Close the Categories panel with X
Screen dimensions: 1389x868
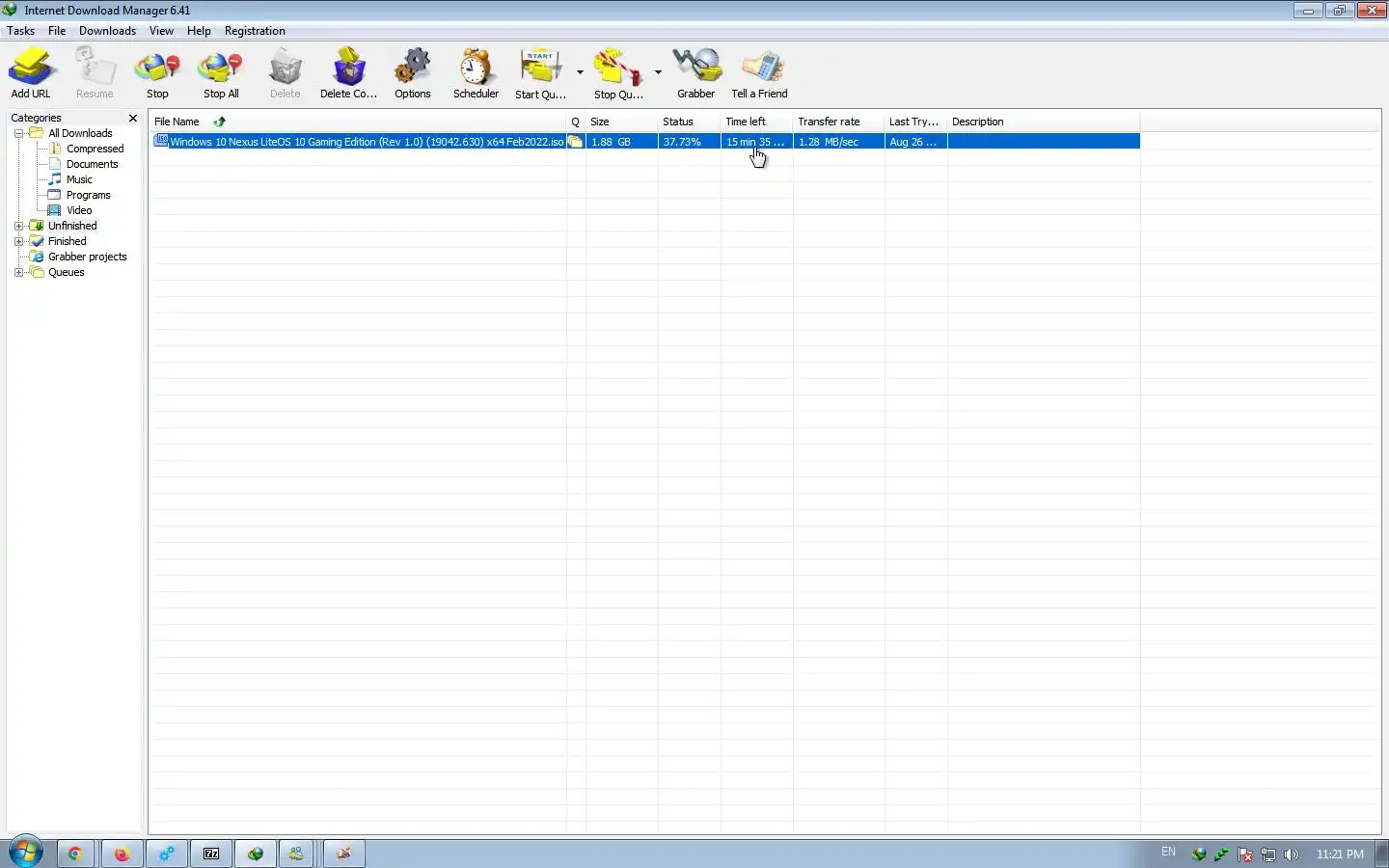[133, 118]
